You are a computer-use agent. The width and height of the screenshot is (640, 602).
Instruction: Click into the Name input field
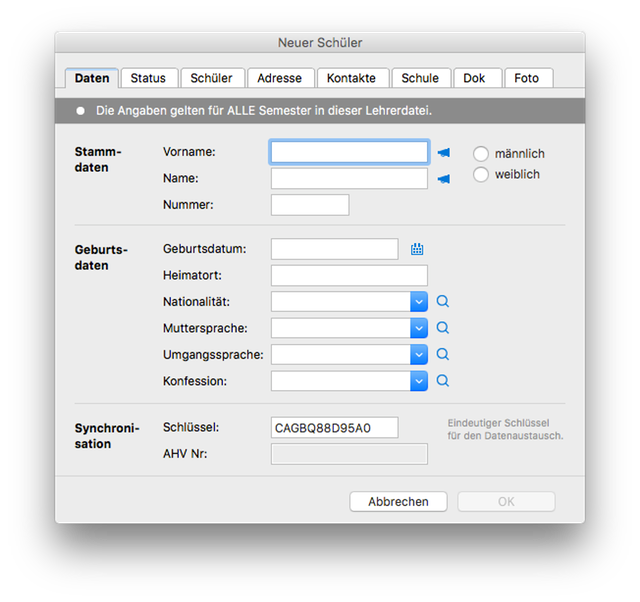[x=349, y=179]
